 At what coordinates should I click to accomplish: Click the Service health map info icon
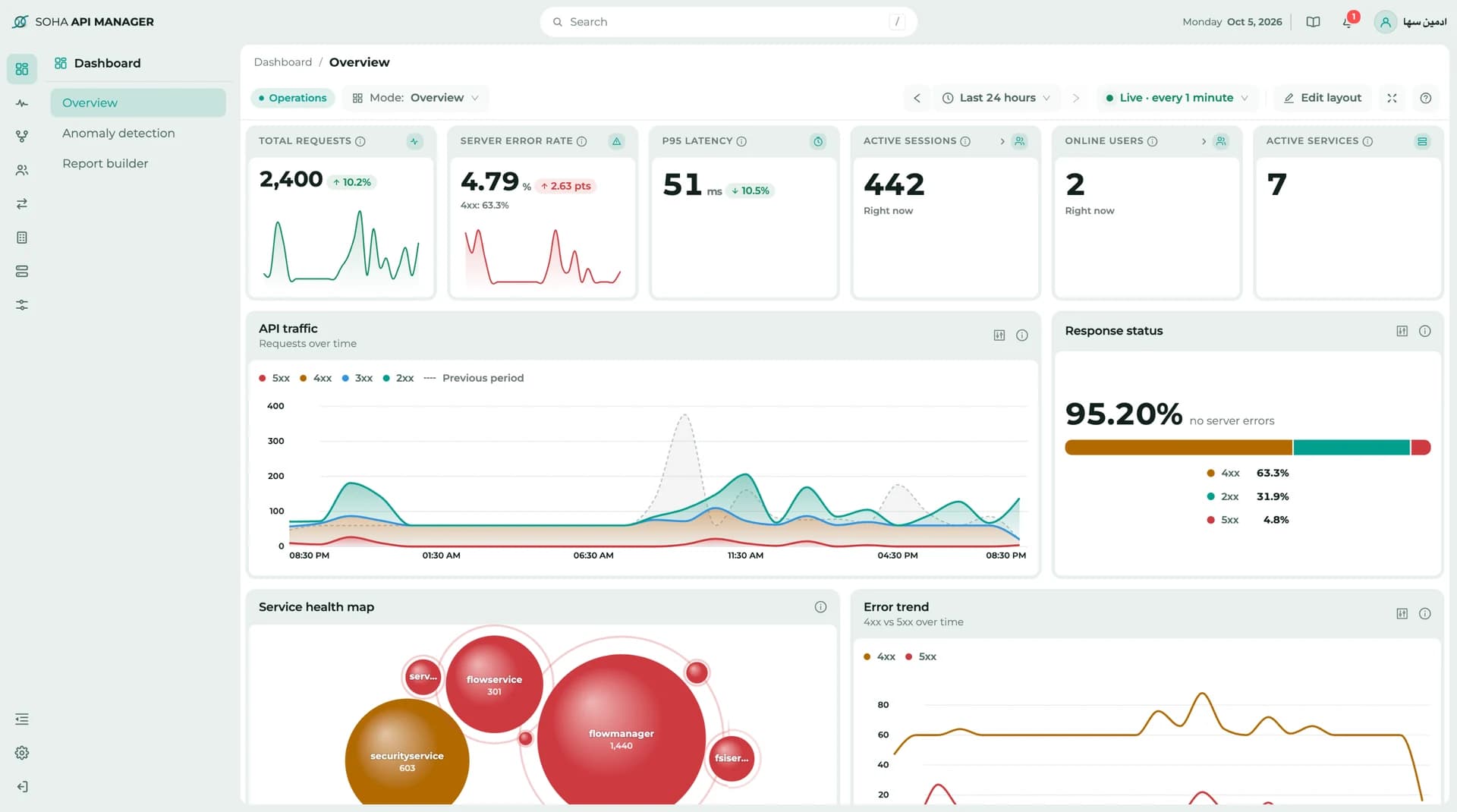pyautogui.click(x=820, y=607)
